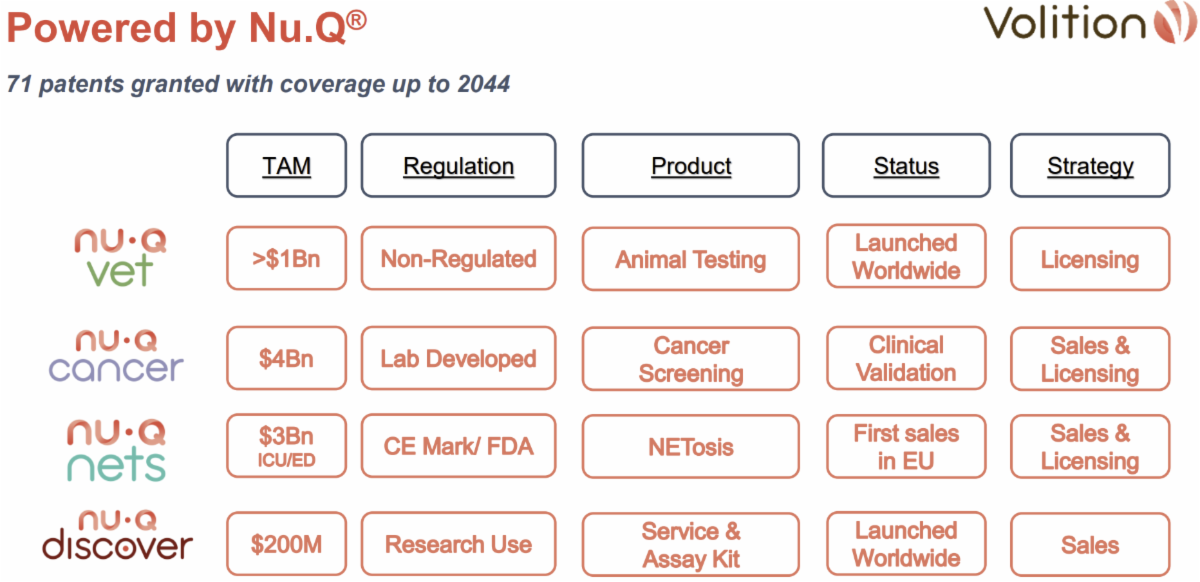Screen dimensions: 1200x582
Task: Click the Nu.Q Cancer logo
Action: (x=117, y=357)
